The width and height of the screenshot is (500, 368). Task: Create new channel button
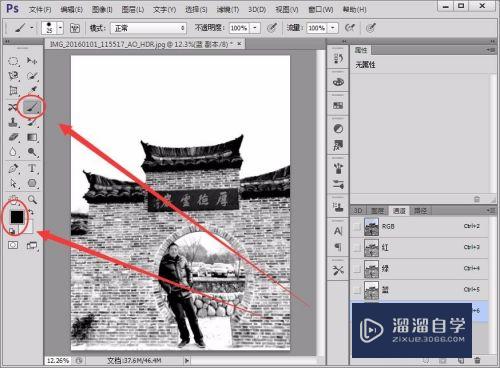[x=461, y=360]
